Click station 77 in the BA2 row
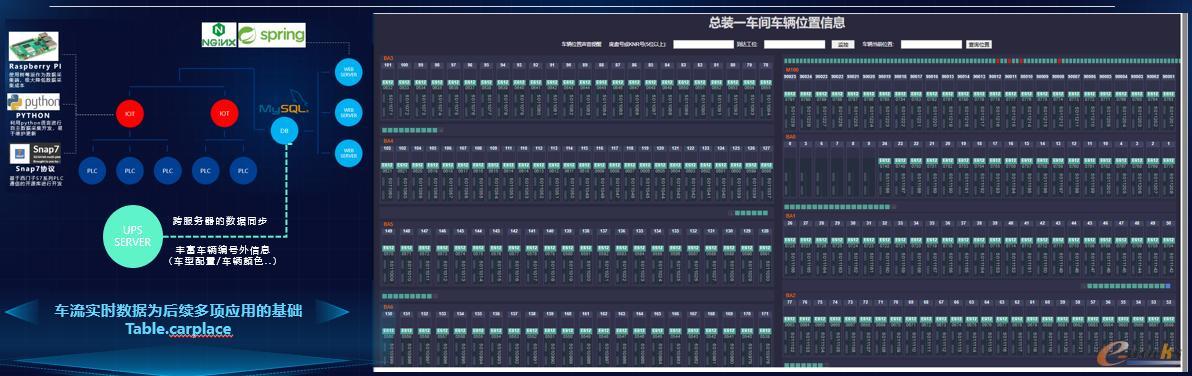This screenshot has height=376, width=1192. tap(790, 302)
